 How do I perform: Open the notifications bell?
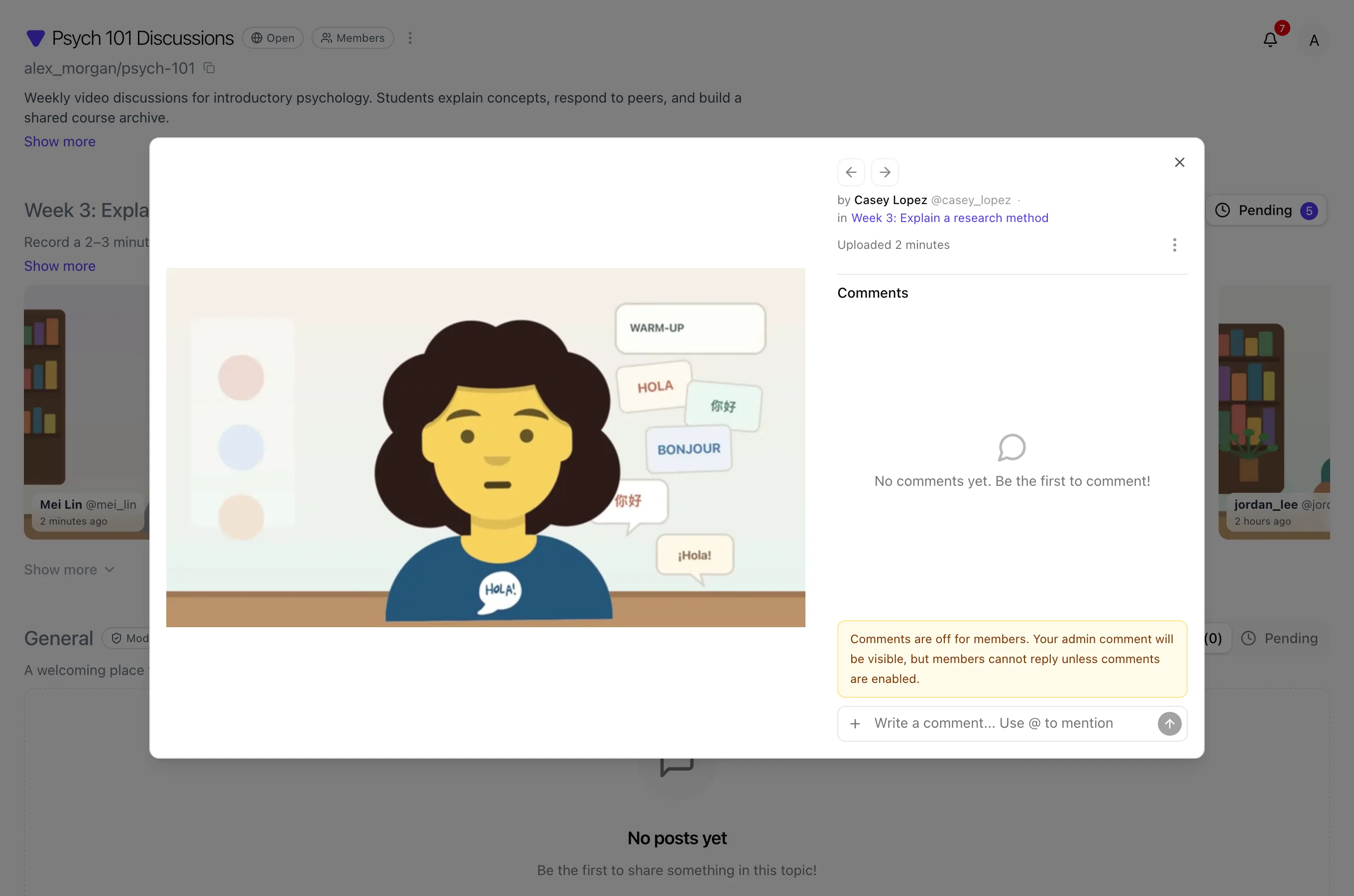[1270, 39]
